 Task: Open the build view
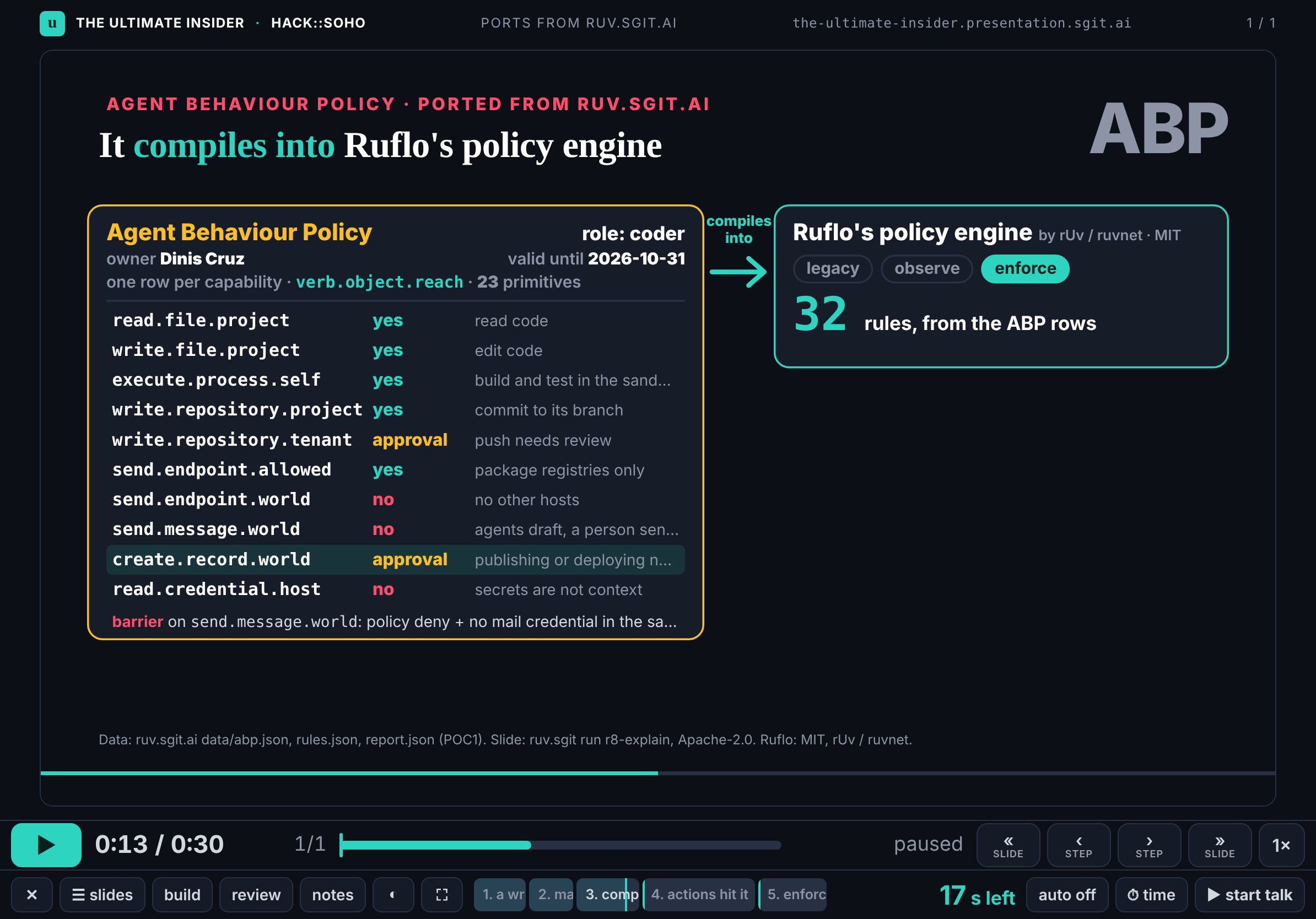[x=182, y=894]
